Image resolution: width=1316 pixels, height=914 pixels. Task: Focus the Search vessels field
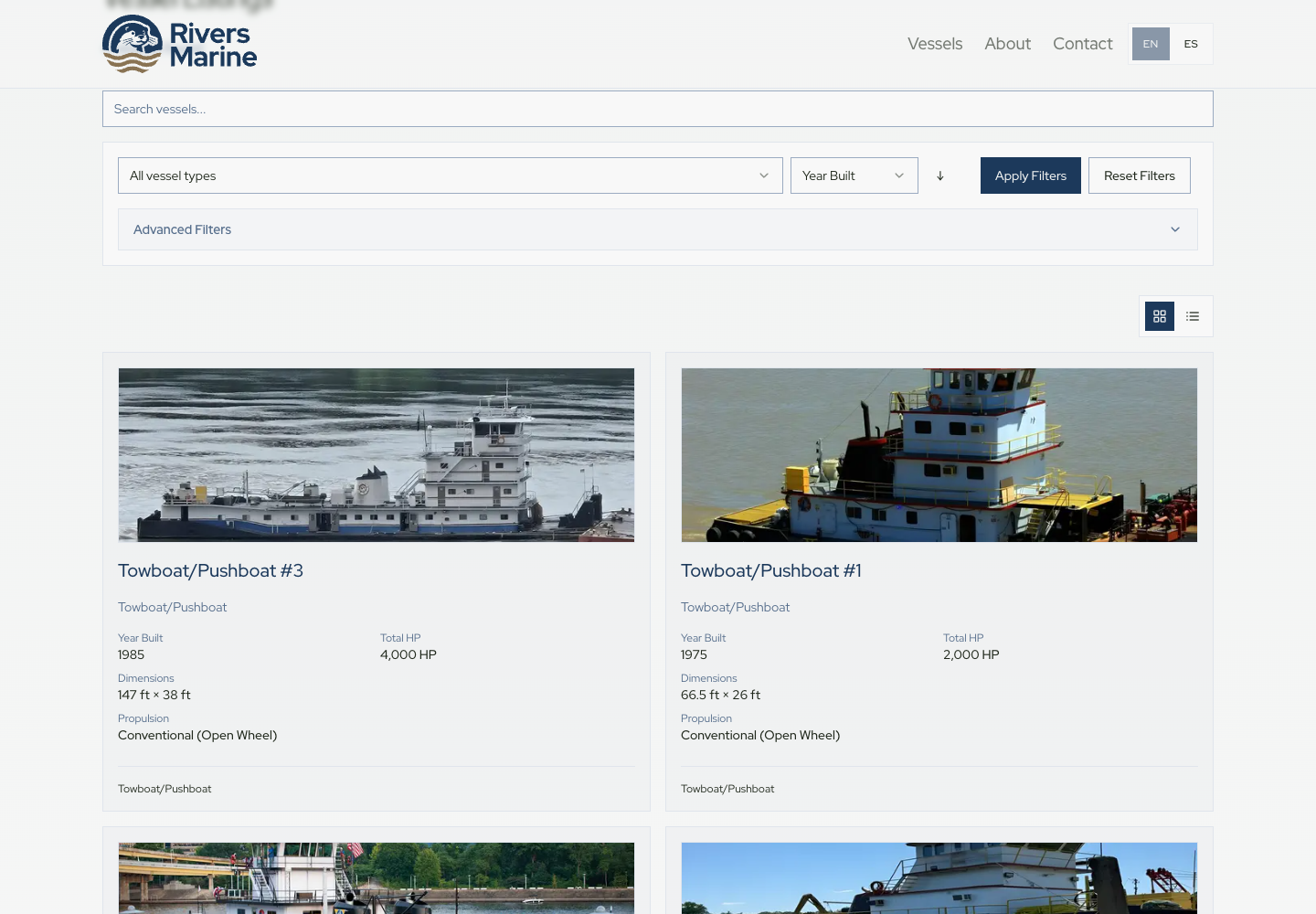click(x=658, y=109)
